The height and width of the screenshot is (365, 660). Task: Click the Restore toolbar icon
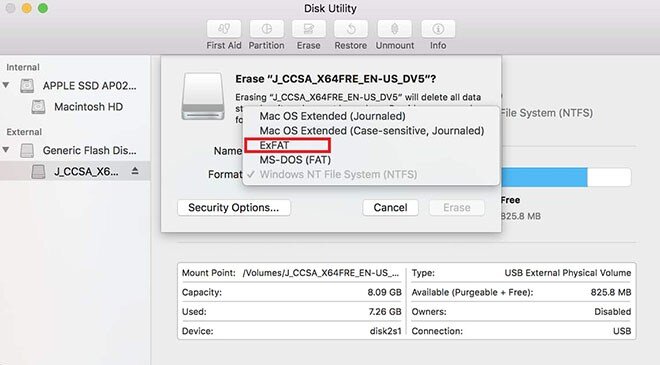pyautogui.click(x=351, y=29)
